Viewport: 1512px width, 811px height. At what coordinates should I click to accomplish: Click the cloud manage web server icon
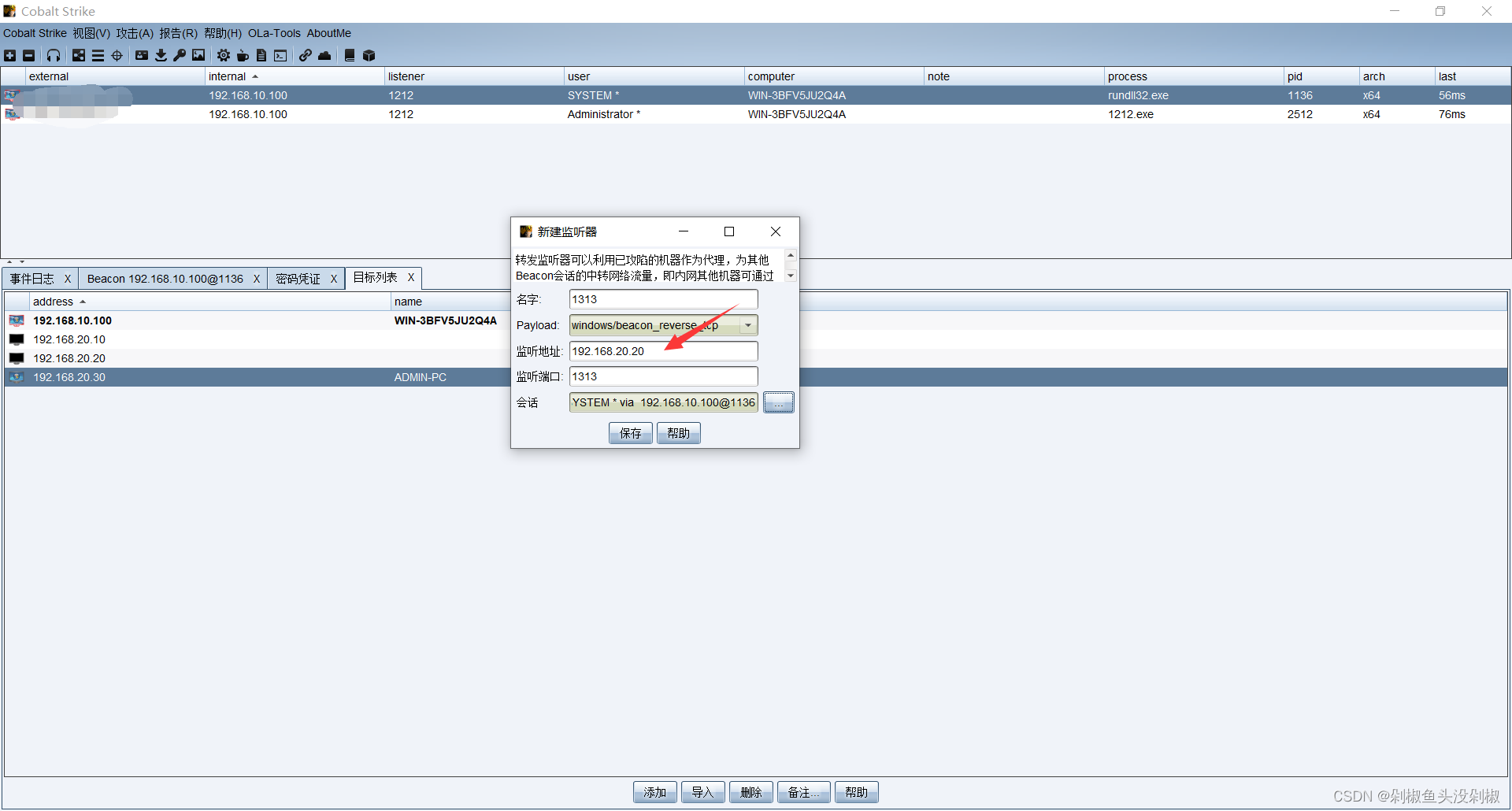click(x=324, y=55)
